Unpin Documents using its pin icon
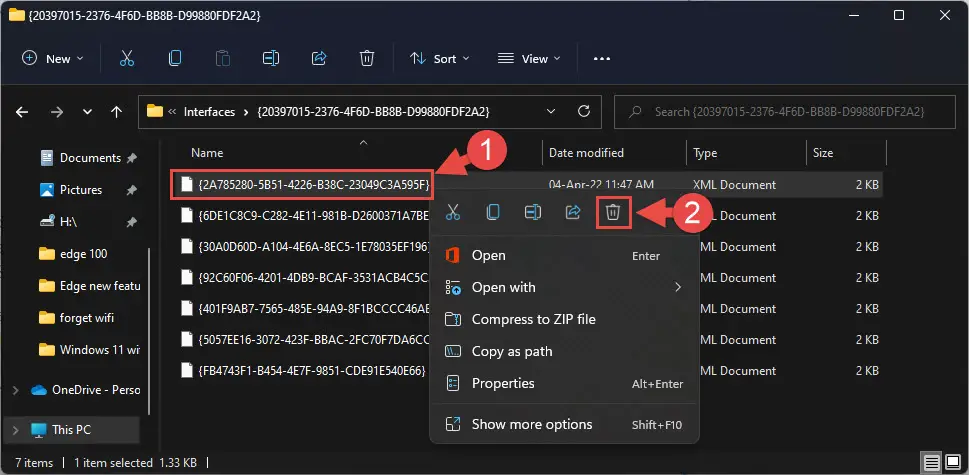Screen dimensions: 969x475 (x=132, y=158)
